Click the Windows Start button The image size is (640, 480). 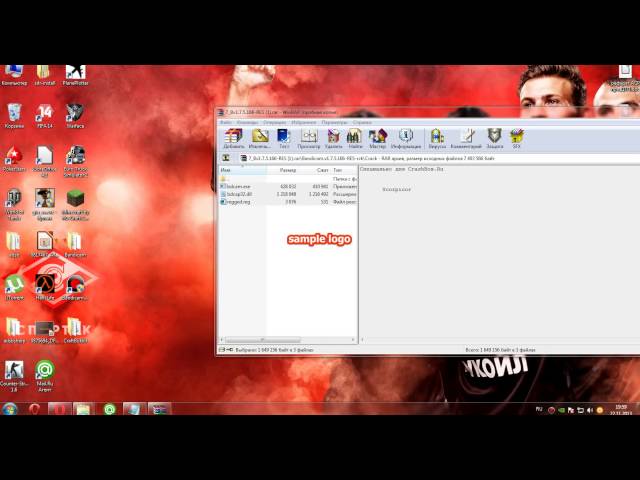pyautogui.click(x=9, y=409)
